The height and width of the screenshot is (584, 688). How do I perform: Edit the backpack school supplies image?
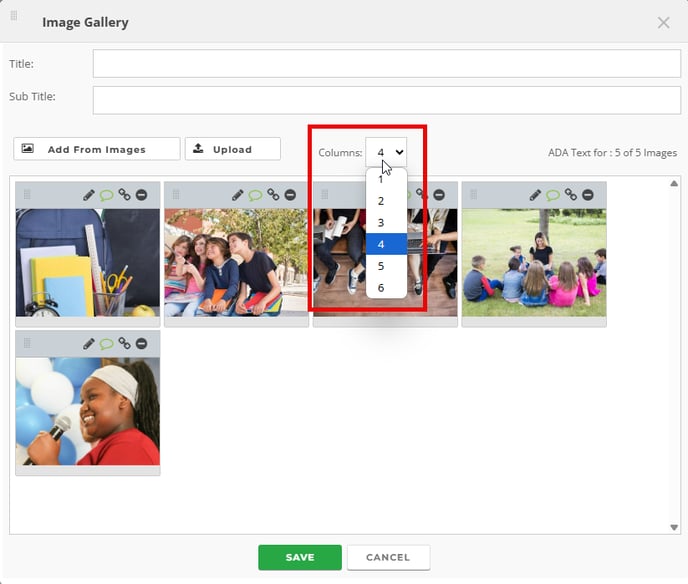(x=89, y=195)
